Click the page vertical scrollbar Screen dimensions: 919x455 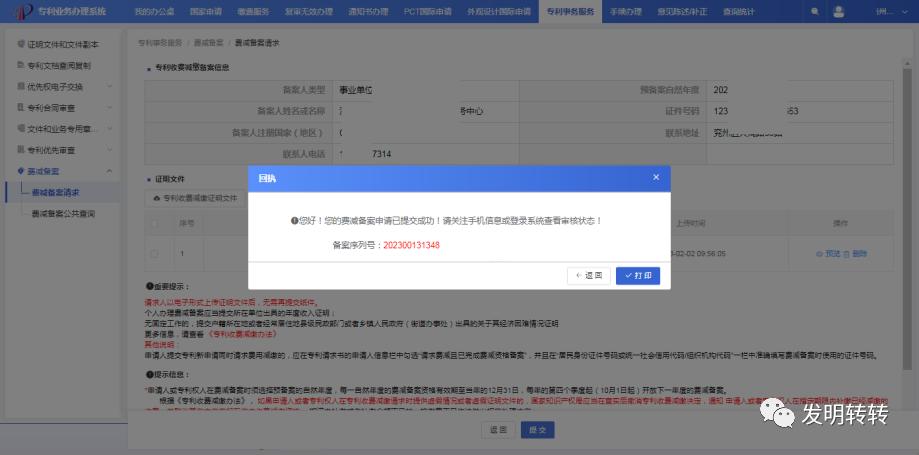(x=908, y=219)
